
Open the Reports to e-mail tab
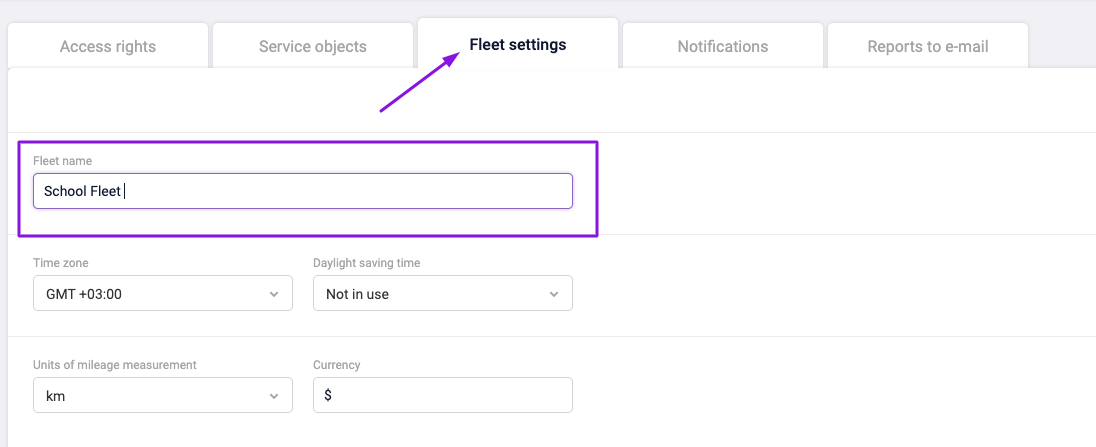pyautogui.click(x=926, y=46)
